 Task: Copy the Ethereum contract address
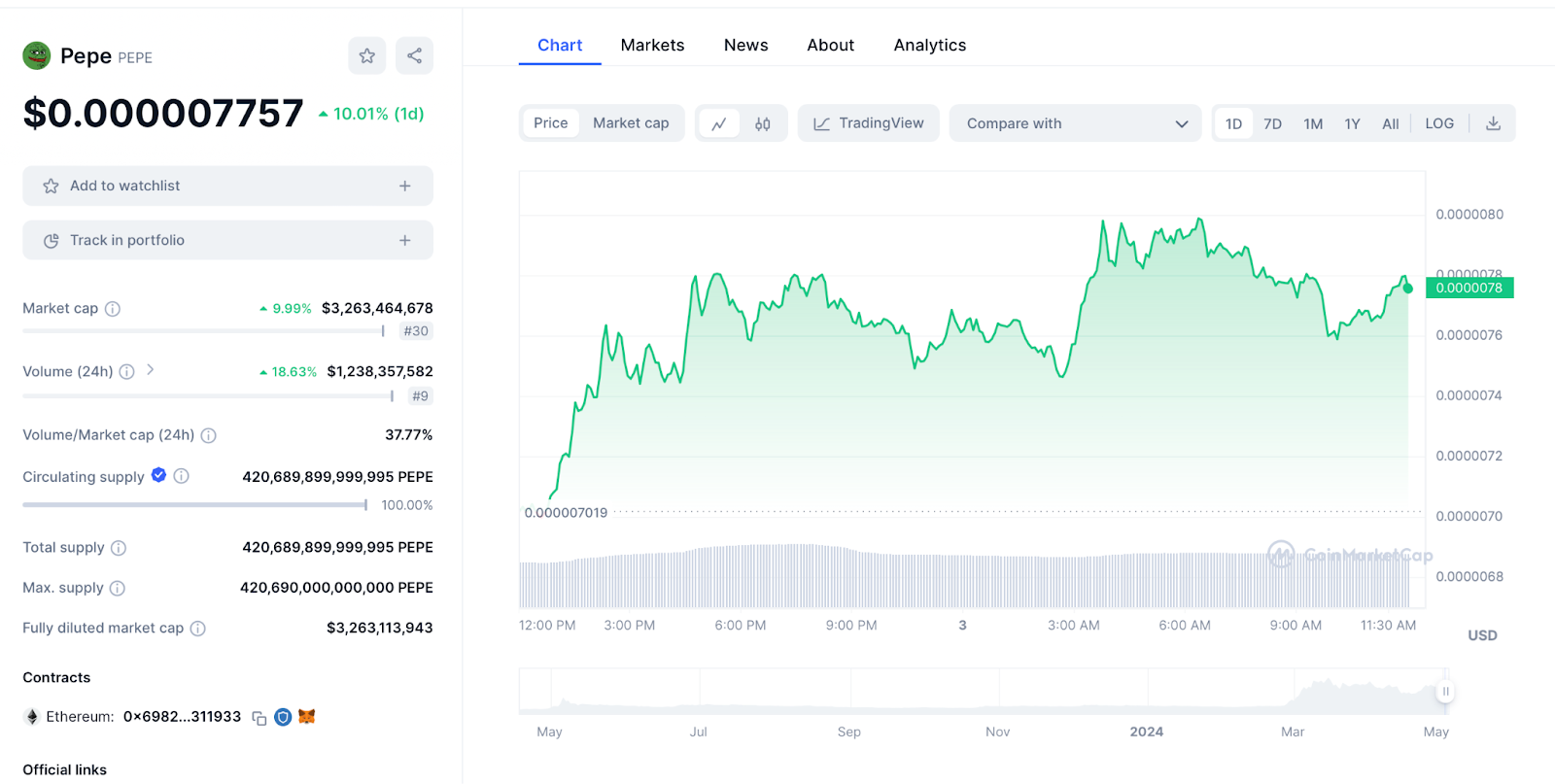(x=259, y=718)
